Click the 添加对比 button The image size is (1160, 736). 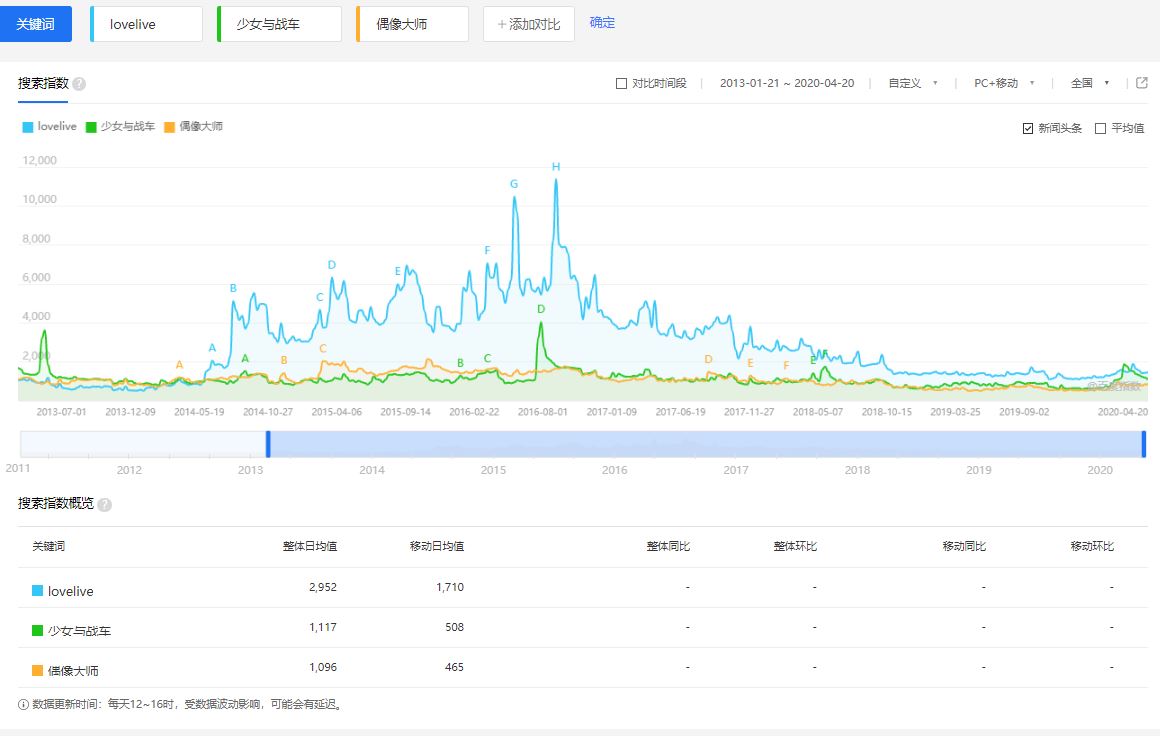click(x=529, y=24)
